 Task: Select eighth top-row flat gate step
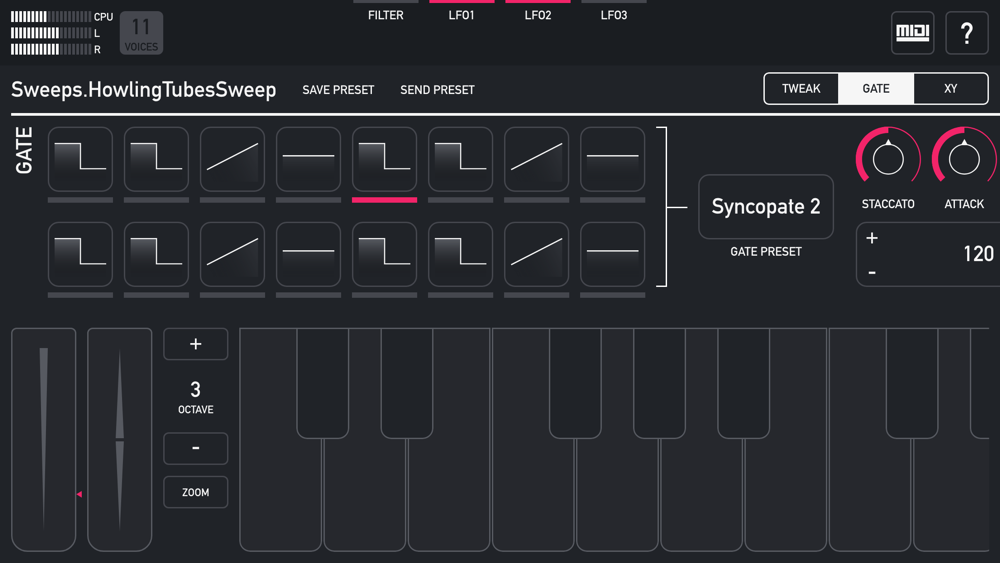[x=612, y=159]
